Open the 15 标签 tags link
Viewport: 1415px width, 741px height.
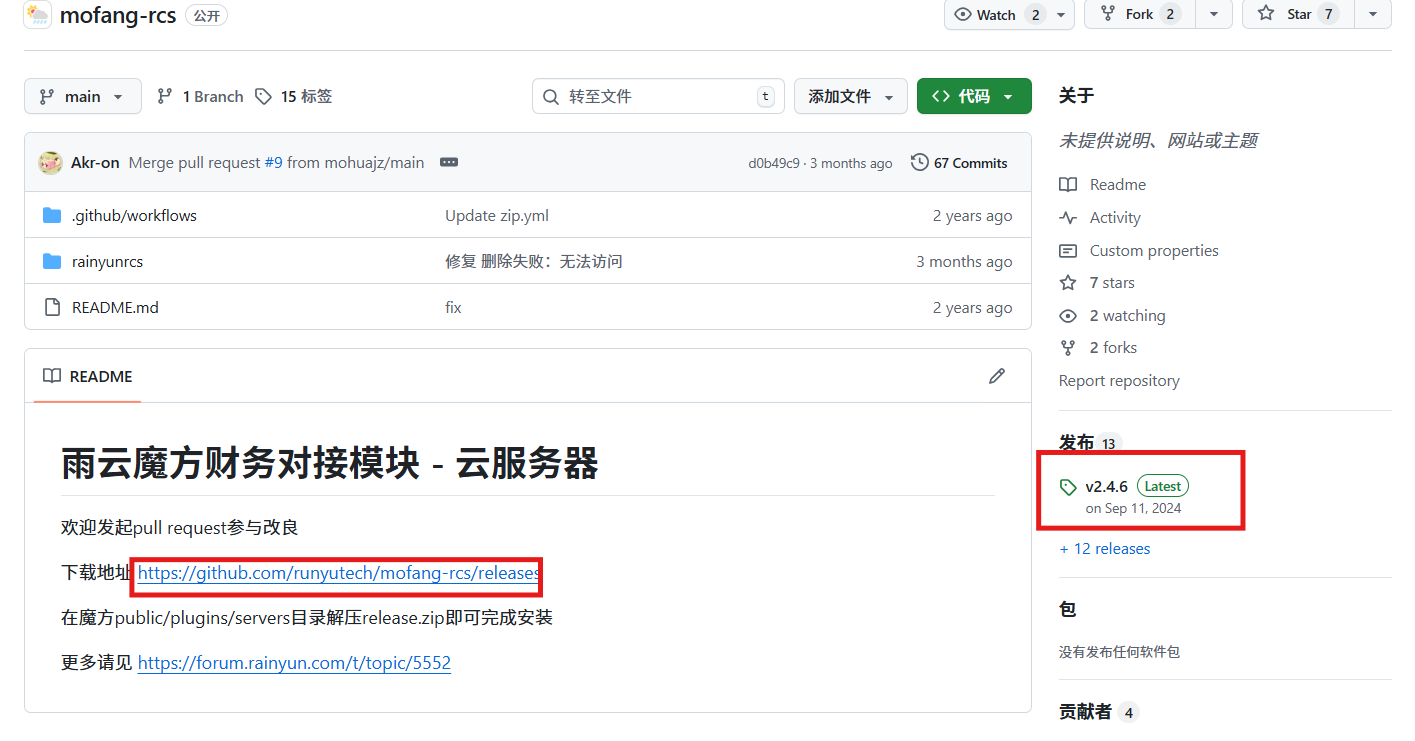coord(293,96)
